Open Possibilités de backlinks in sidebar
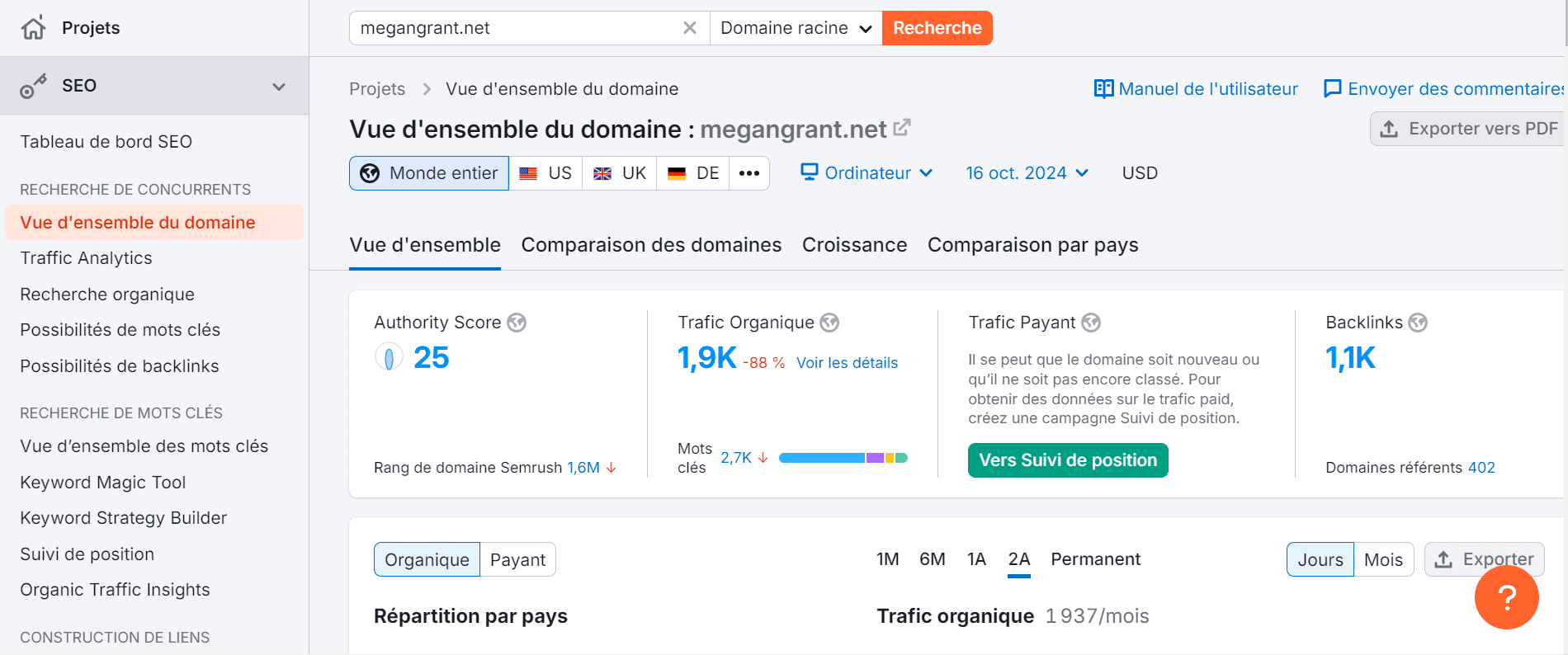 click(120, 366)
